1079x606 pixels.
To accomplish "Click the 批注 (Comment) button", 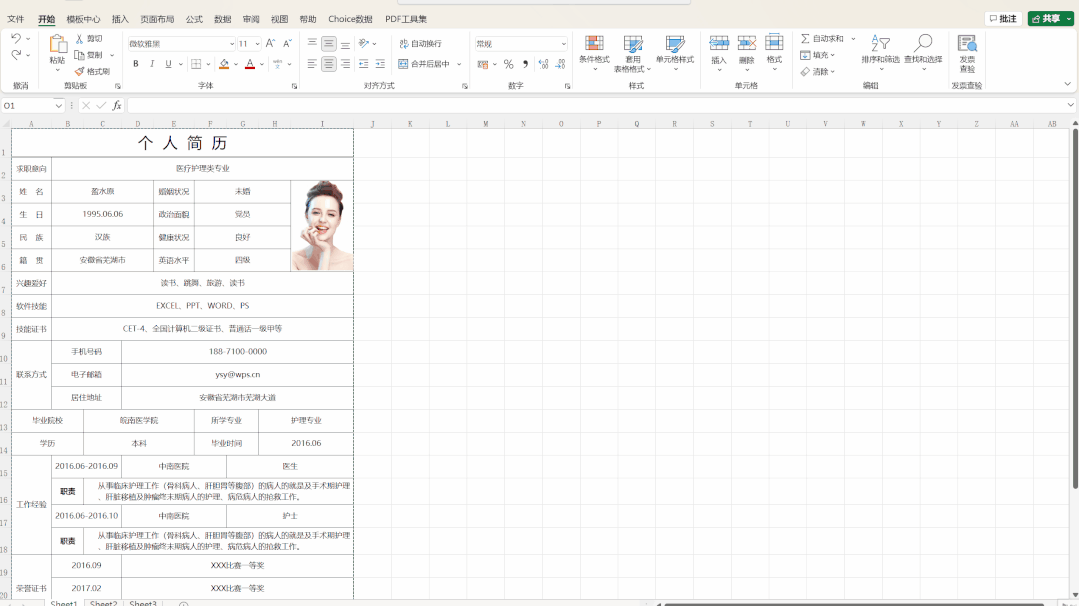I will tap(1002, 17).
